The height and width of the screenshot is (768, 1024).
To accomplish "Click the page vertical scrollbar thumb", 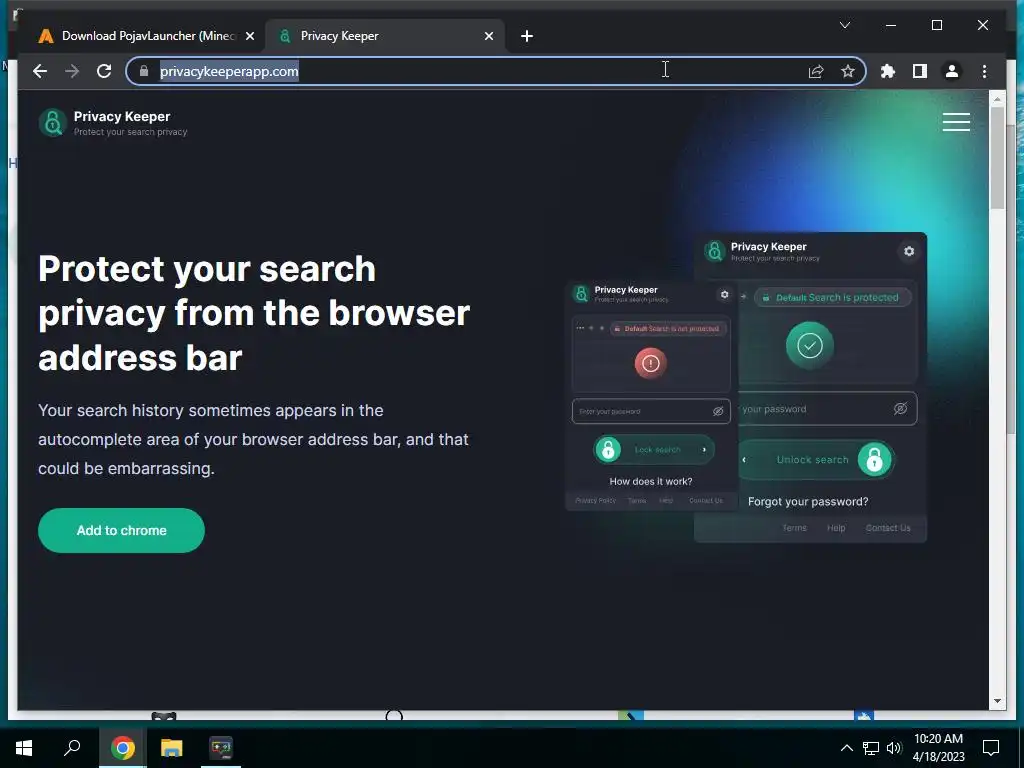I will [x=997, y=158].
